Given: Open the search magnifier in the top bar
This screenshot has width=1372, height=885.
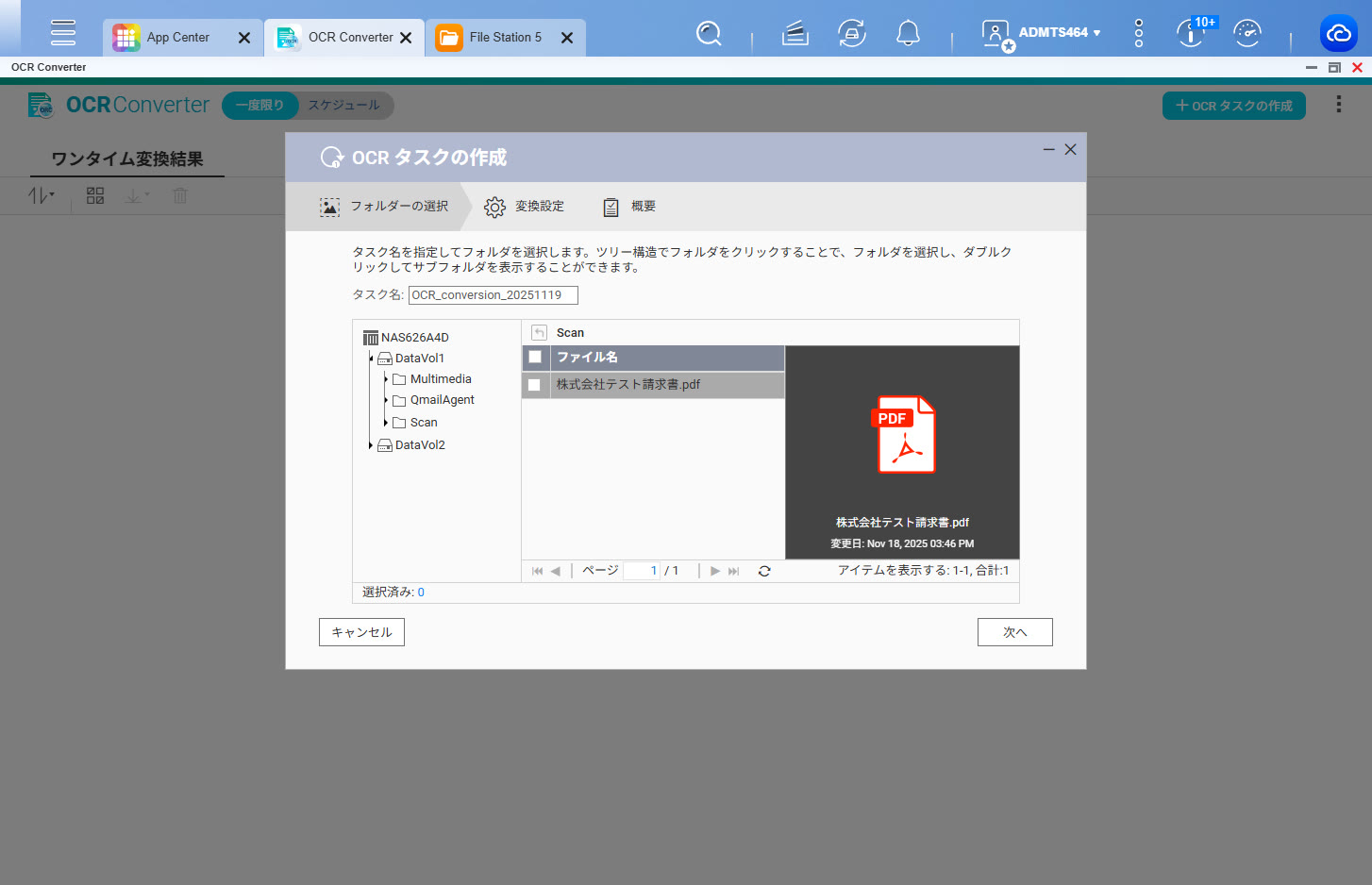Looking at the screenshot, I should (709, 34).
